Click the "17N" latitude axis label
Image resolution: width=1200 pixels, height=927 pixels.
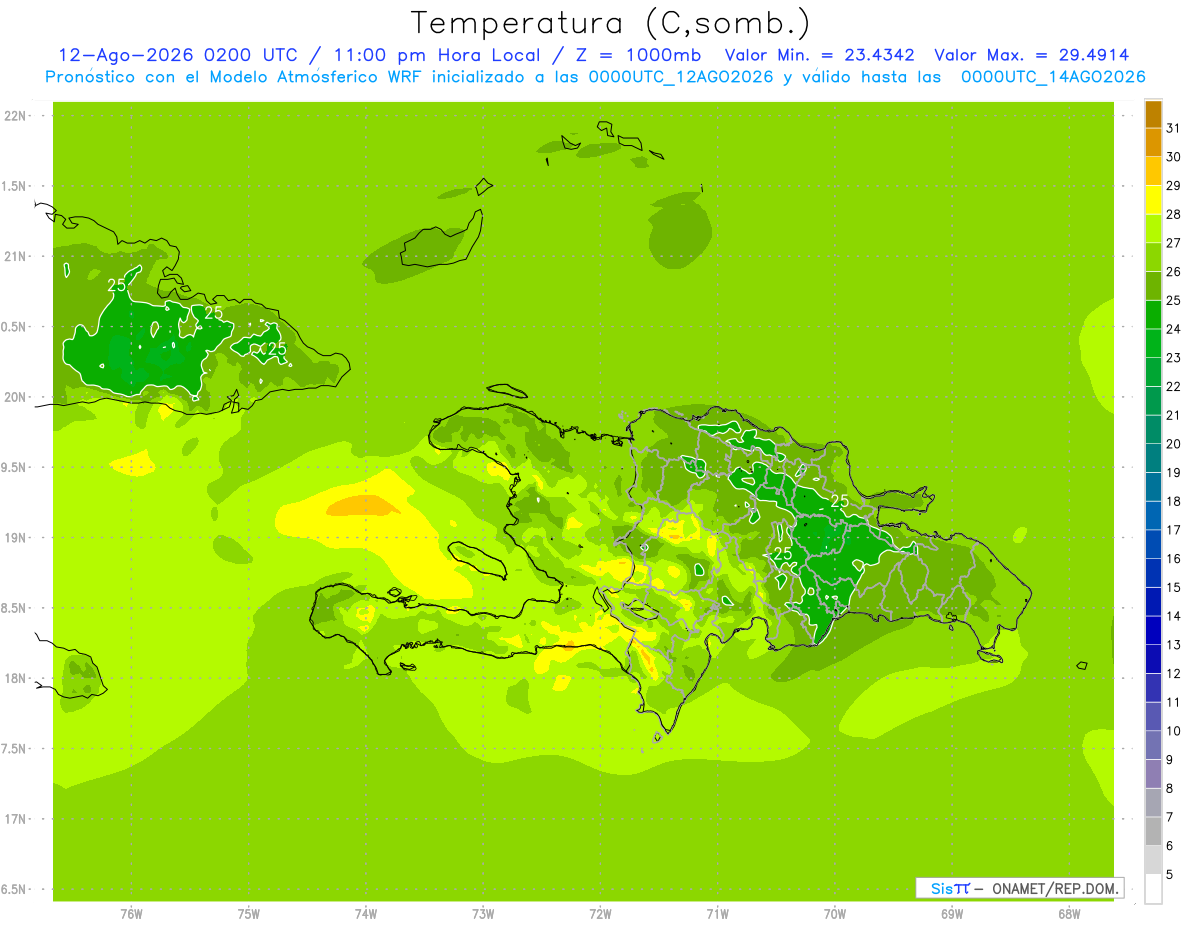(x=15, y=819)
